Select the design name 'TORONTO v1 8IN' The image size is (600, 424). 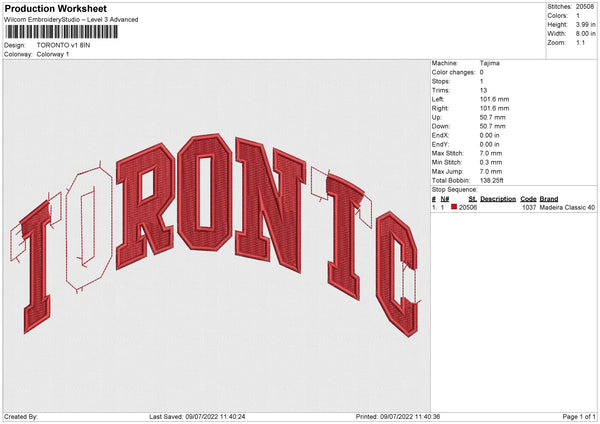tap(64, 45)
